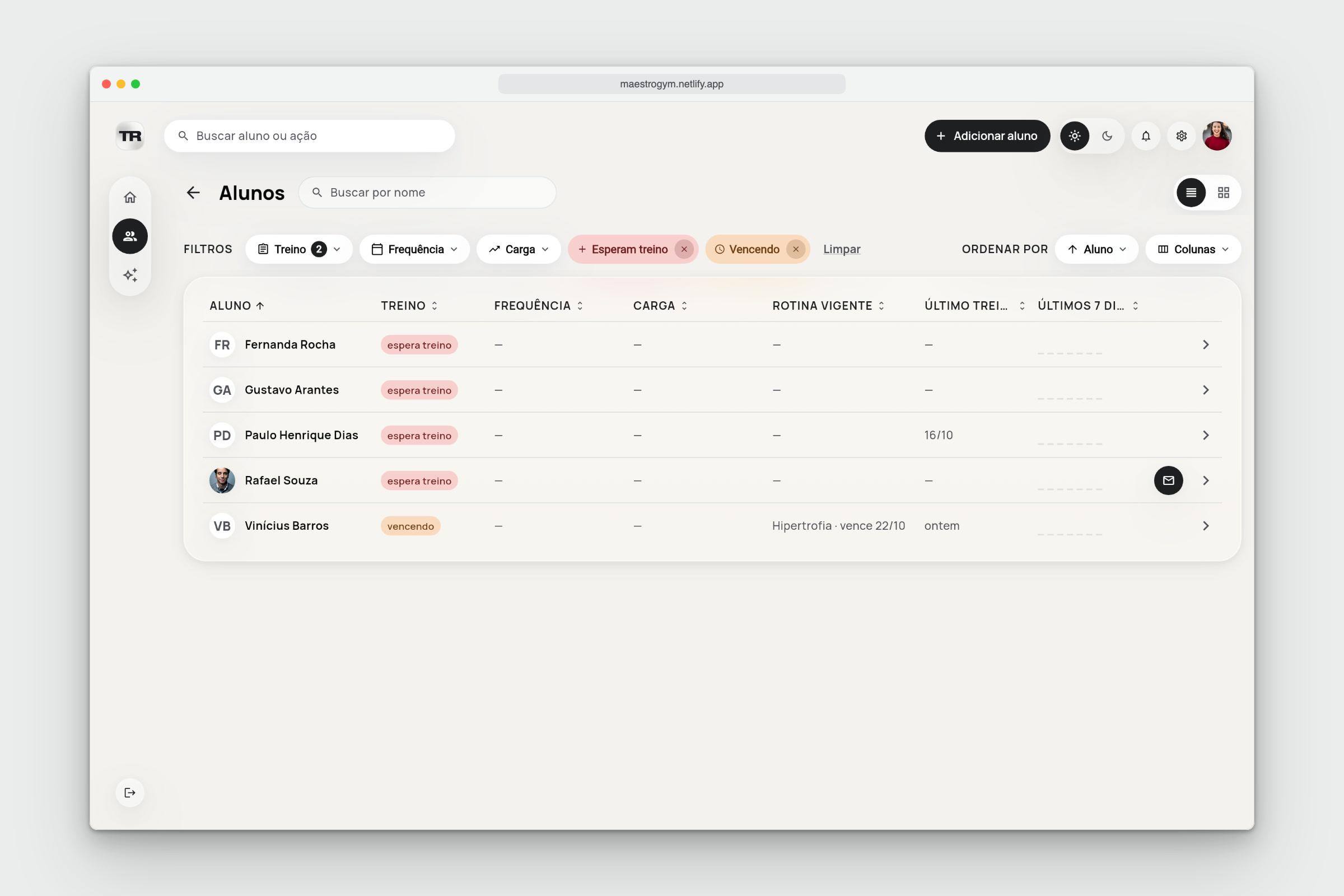Open Paulo Henrique Dias row chevron

1206,436
